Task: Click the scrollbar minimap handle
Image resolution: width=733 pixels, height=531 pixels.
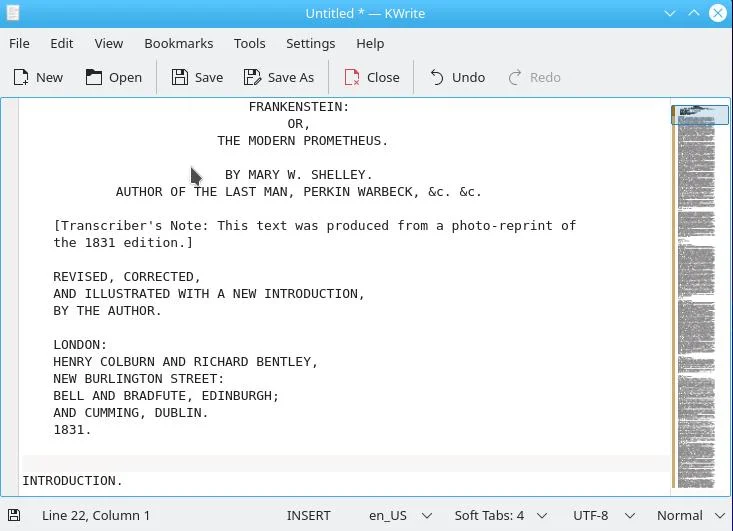Action: 699,115
